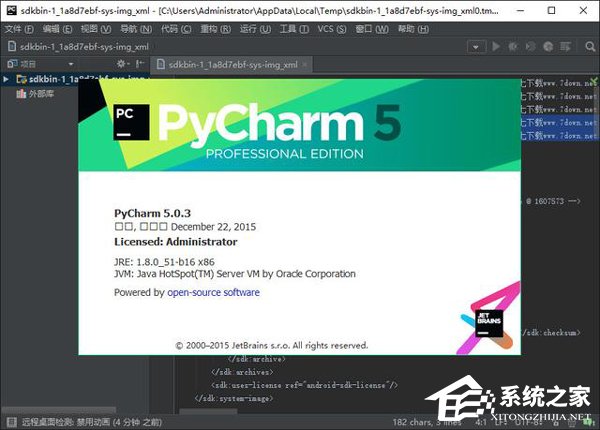Click the project panel horizontal scrollbar

(59, 410)
